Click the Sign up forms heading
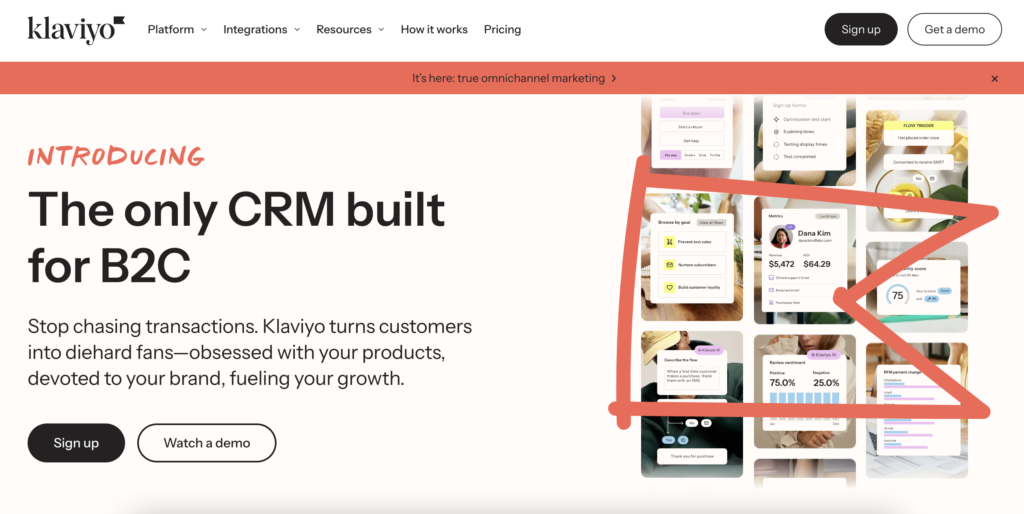The image size is (1024, 514). (790, 105)
